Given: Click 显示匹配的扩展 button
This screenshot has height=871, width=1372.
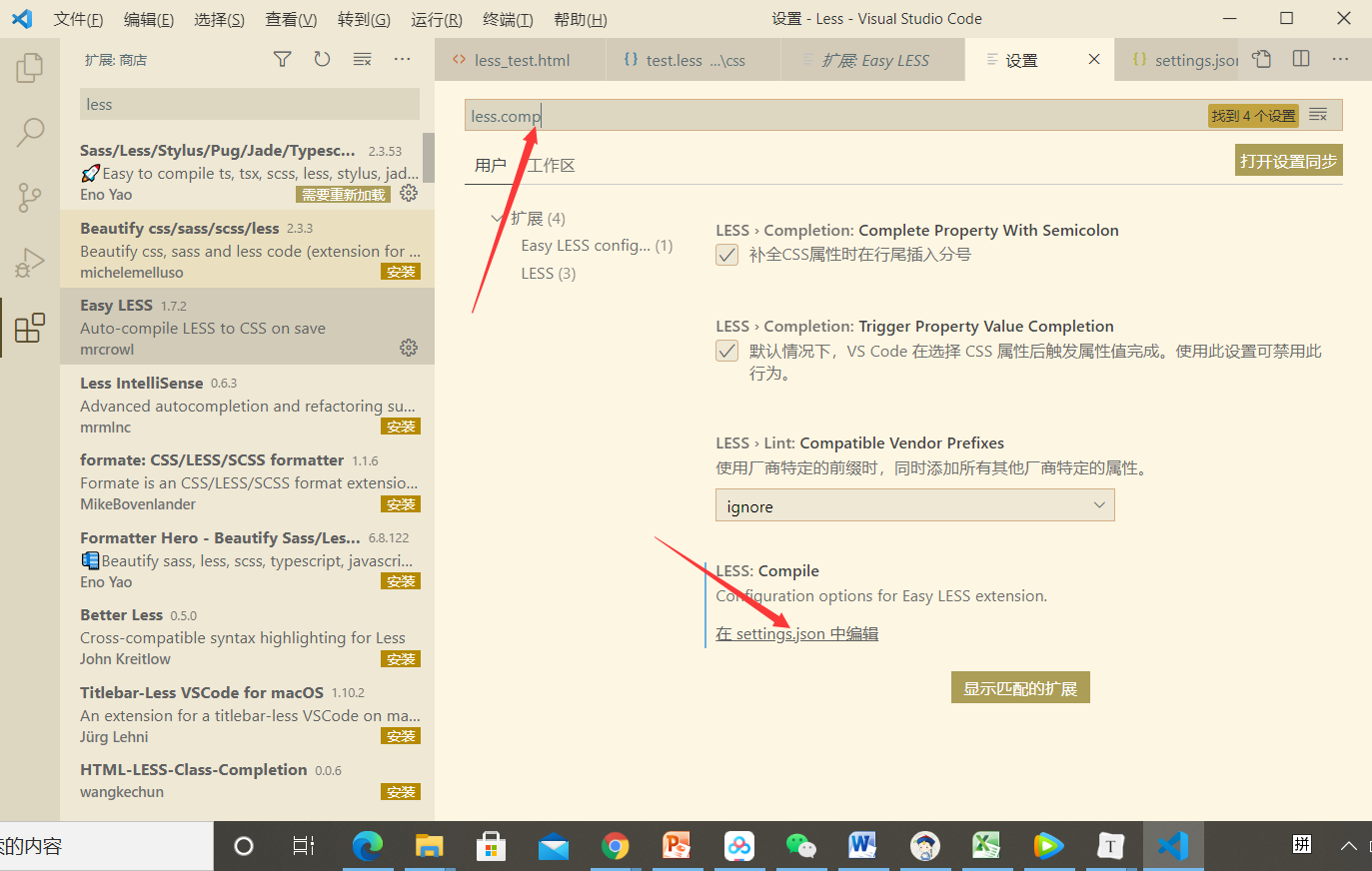Looking at the screenshot, I should coord(1020,688).
